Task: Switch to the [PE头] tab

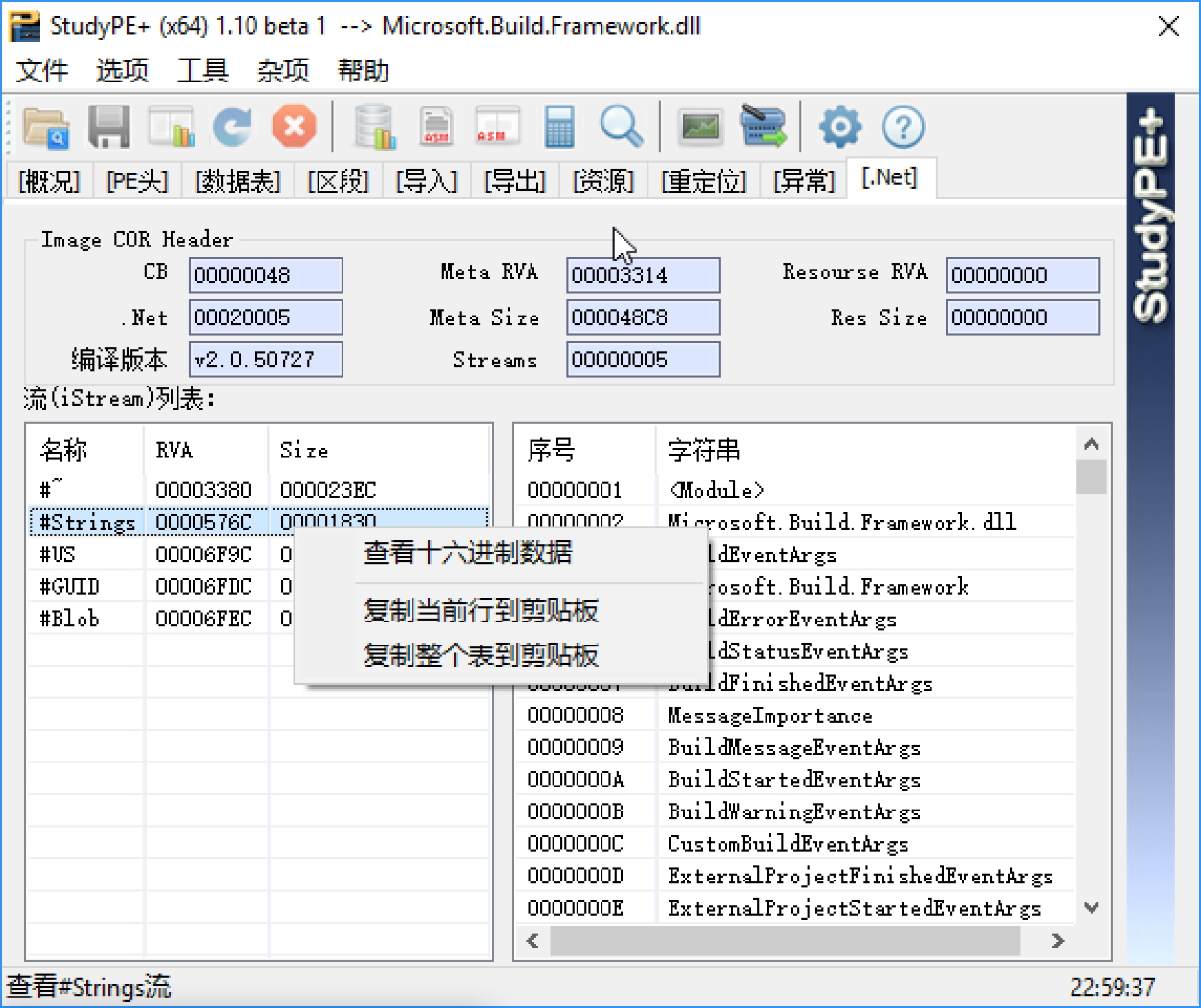Action: (137, 181)
